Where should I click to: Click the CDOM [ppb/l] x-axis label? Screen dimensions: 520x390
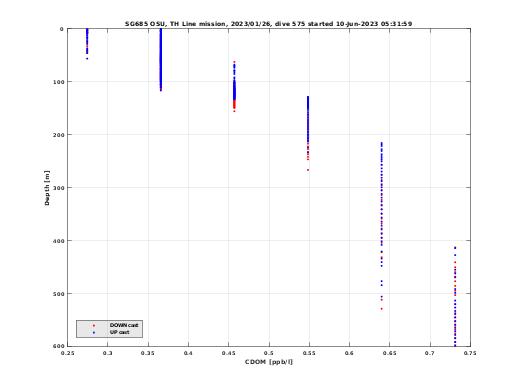click(x=269, y=362)
